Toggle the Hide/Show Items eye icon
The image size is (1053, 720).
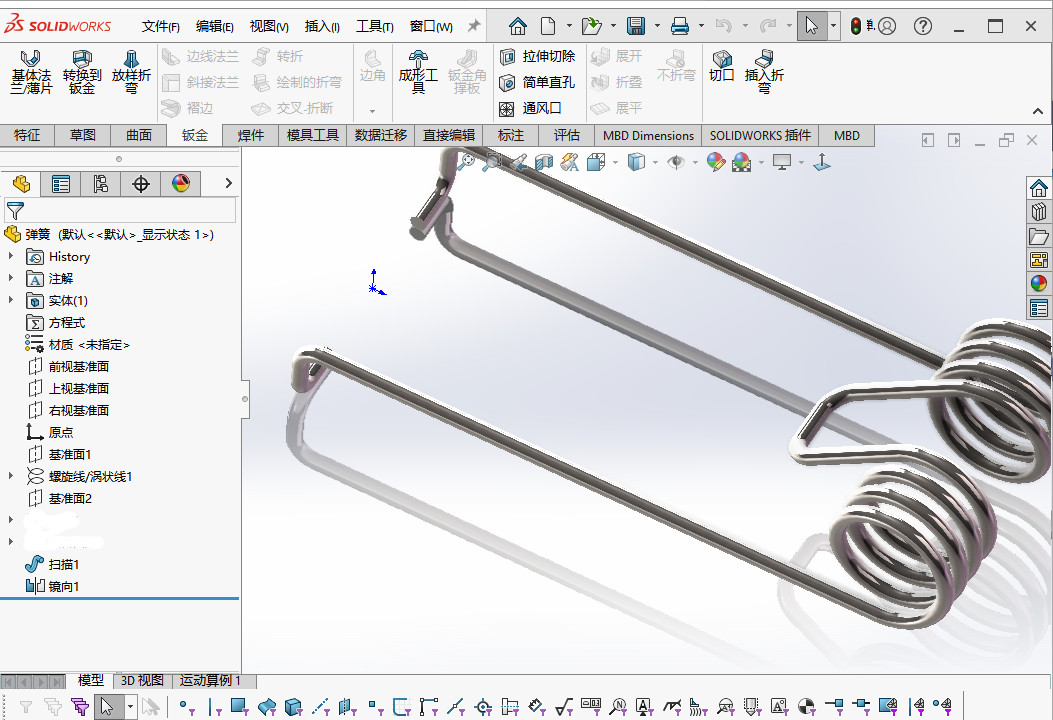click(676, 162)
